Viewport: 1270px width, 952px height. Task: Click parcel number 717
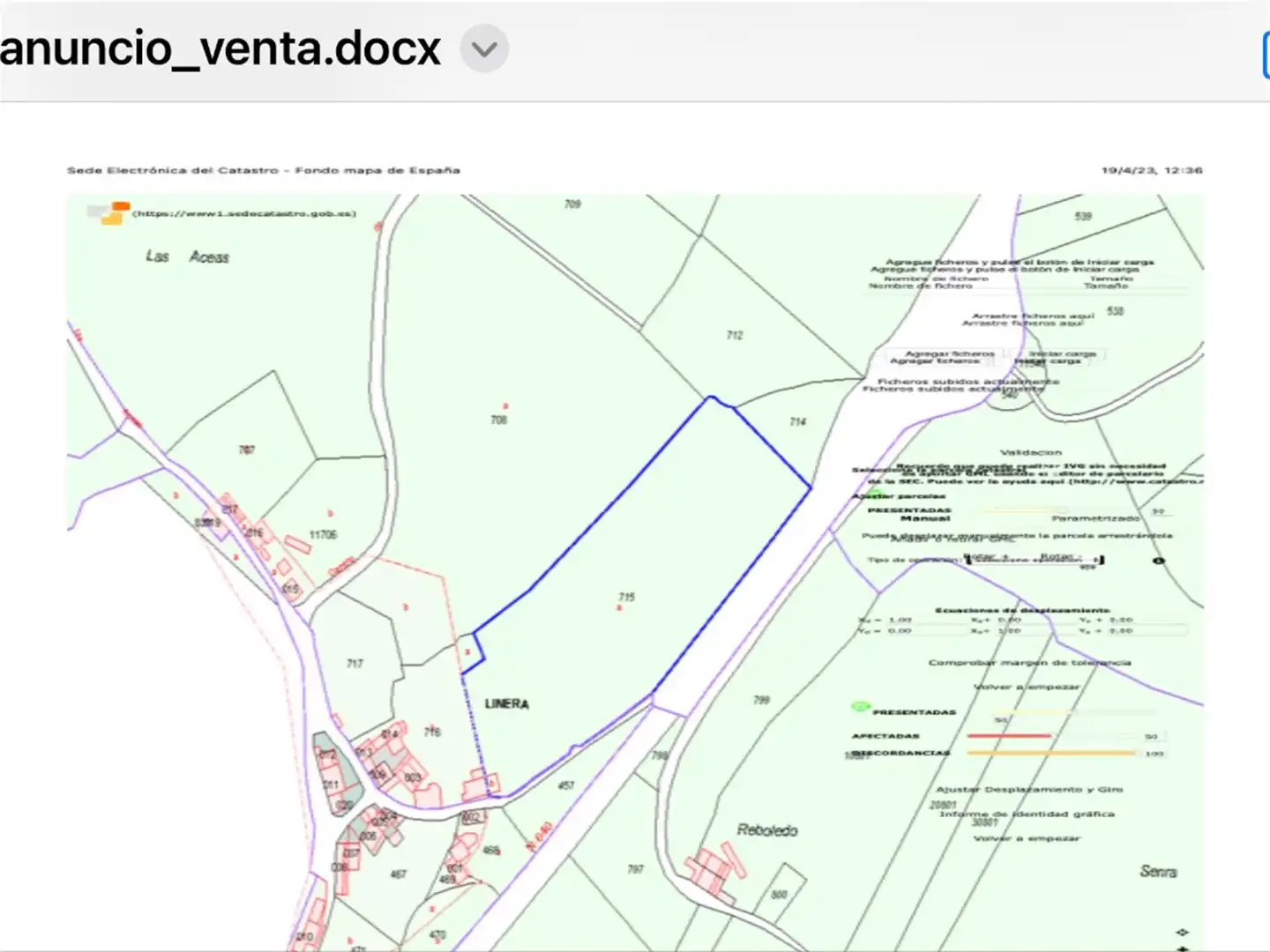tap(355, 663)
